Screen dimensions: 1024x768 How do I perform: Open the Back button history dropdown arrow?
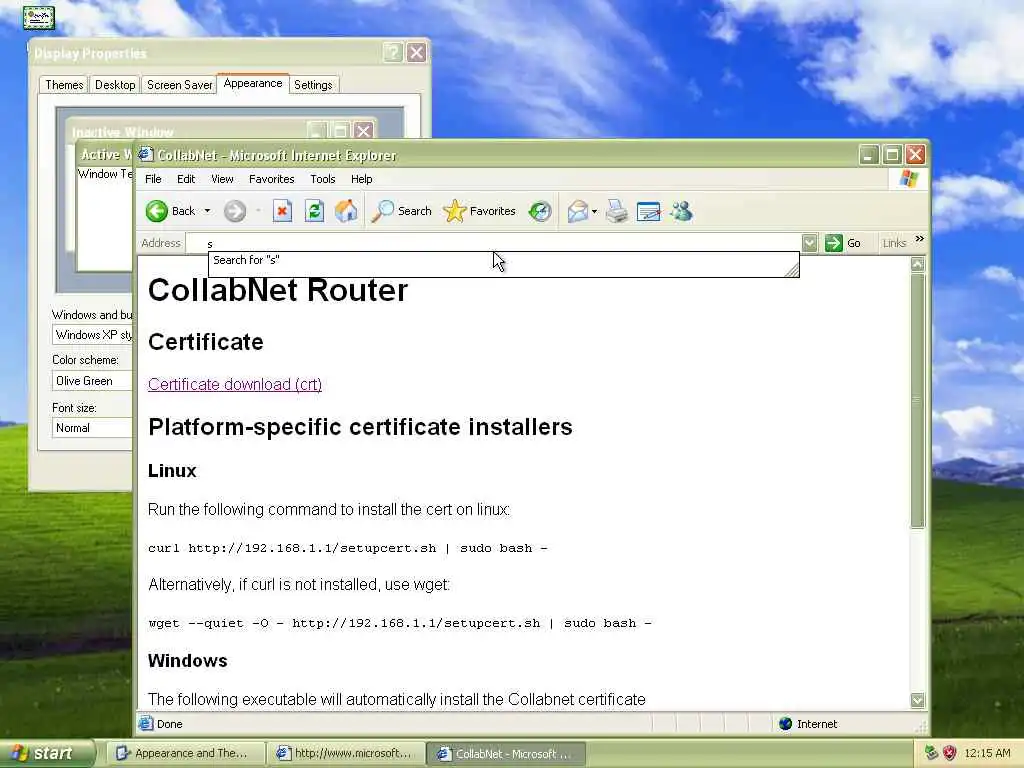pyautogui.click(x=207, y=211)
